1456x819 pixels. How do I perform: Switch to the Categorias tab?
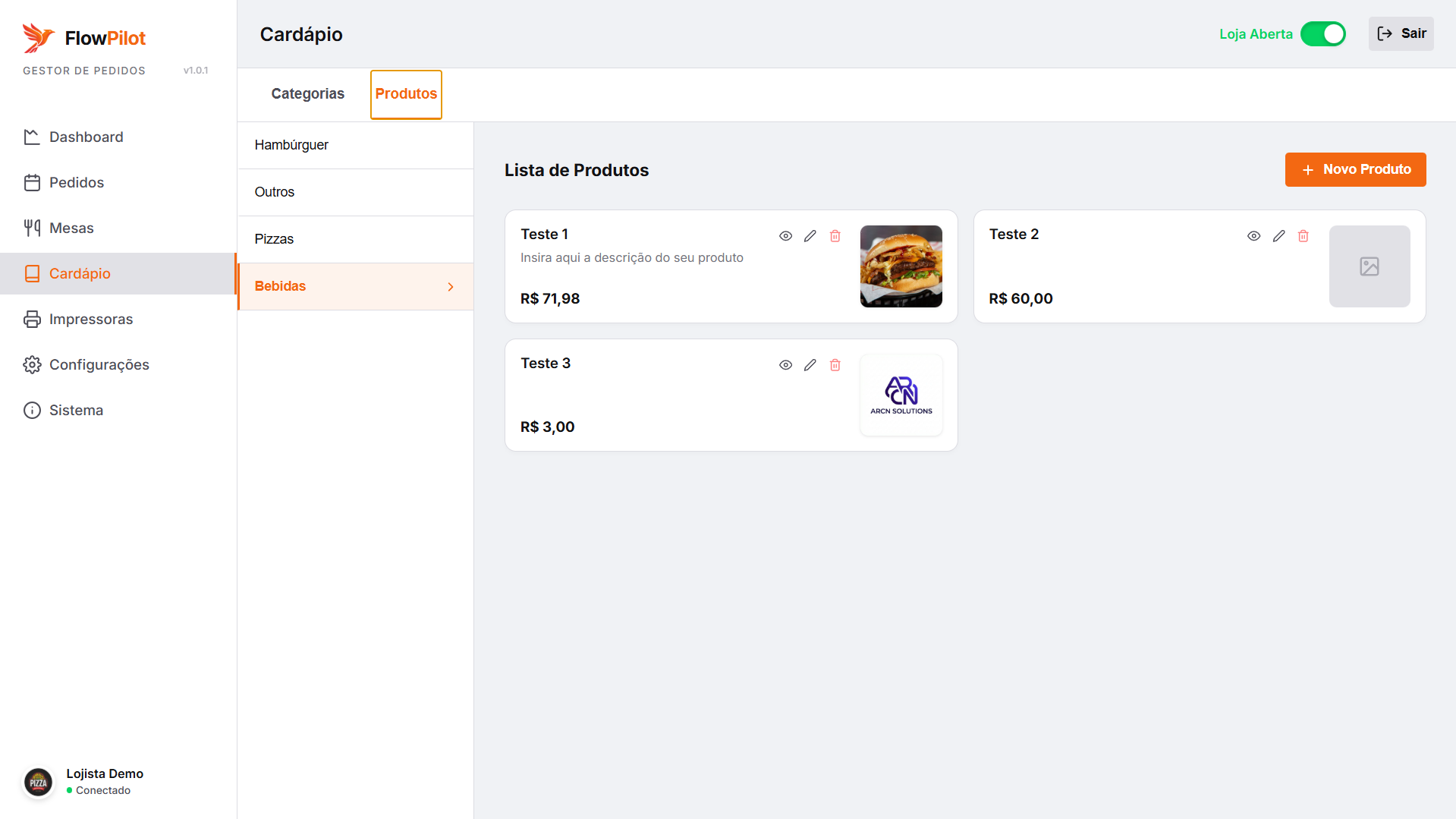click(307, 93)
